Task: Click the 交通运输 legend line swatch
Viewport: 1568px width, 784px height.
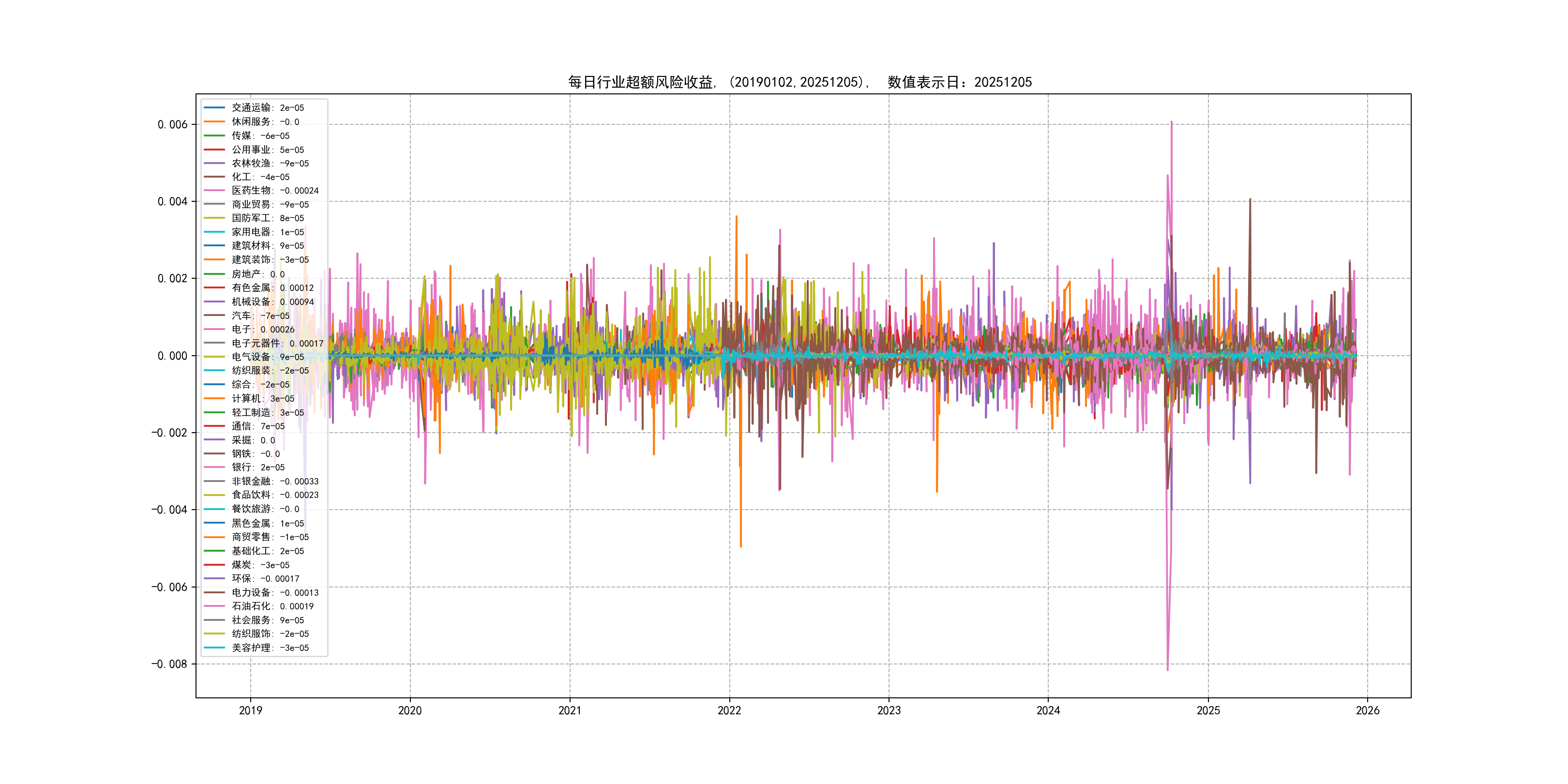Action: pyautogui.click(x=214, y=108)
